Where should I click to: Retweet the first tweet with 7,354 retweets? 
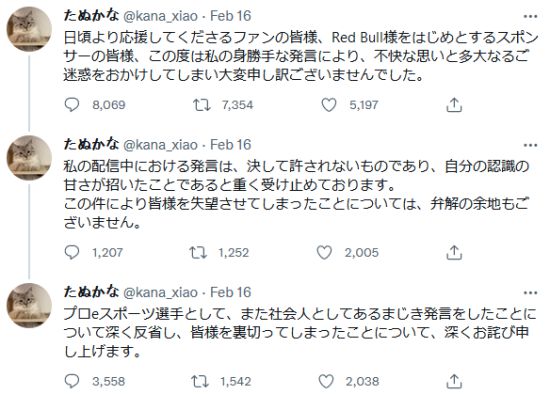(202, 105)
